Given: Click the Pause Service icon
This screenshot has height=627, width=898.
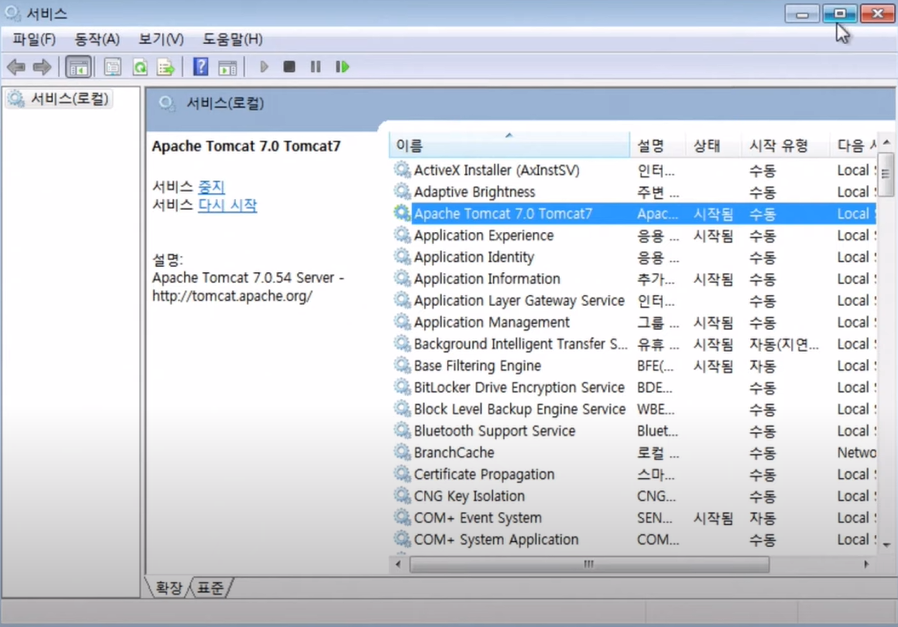Looking at the screenshot, I should point(316,67).
